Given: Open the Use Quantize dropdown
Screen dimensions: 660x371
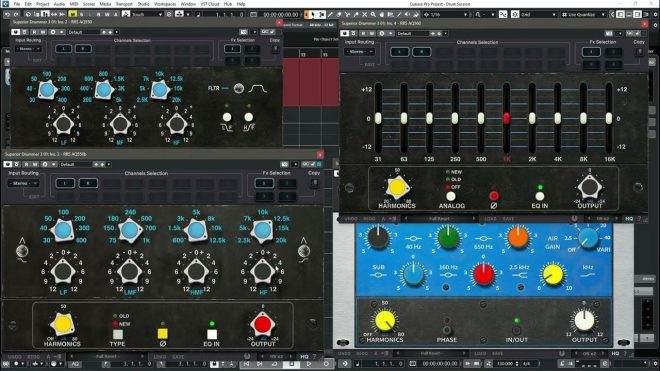Looking at the screenshot, I should tap(583, 14).
